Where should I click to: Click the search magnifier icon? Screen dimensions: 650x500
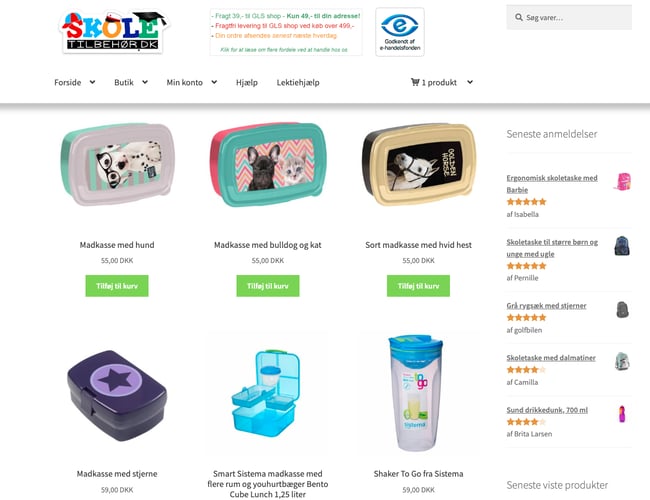pyautogui.click(x=519, y=17)
